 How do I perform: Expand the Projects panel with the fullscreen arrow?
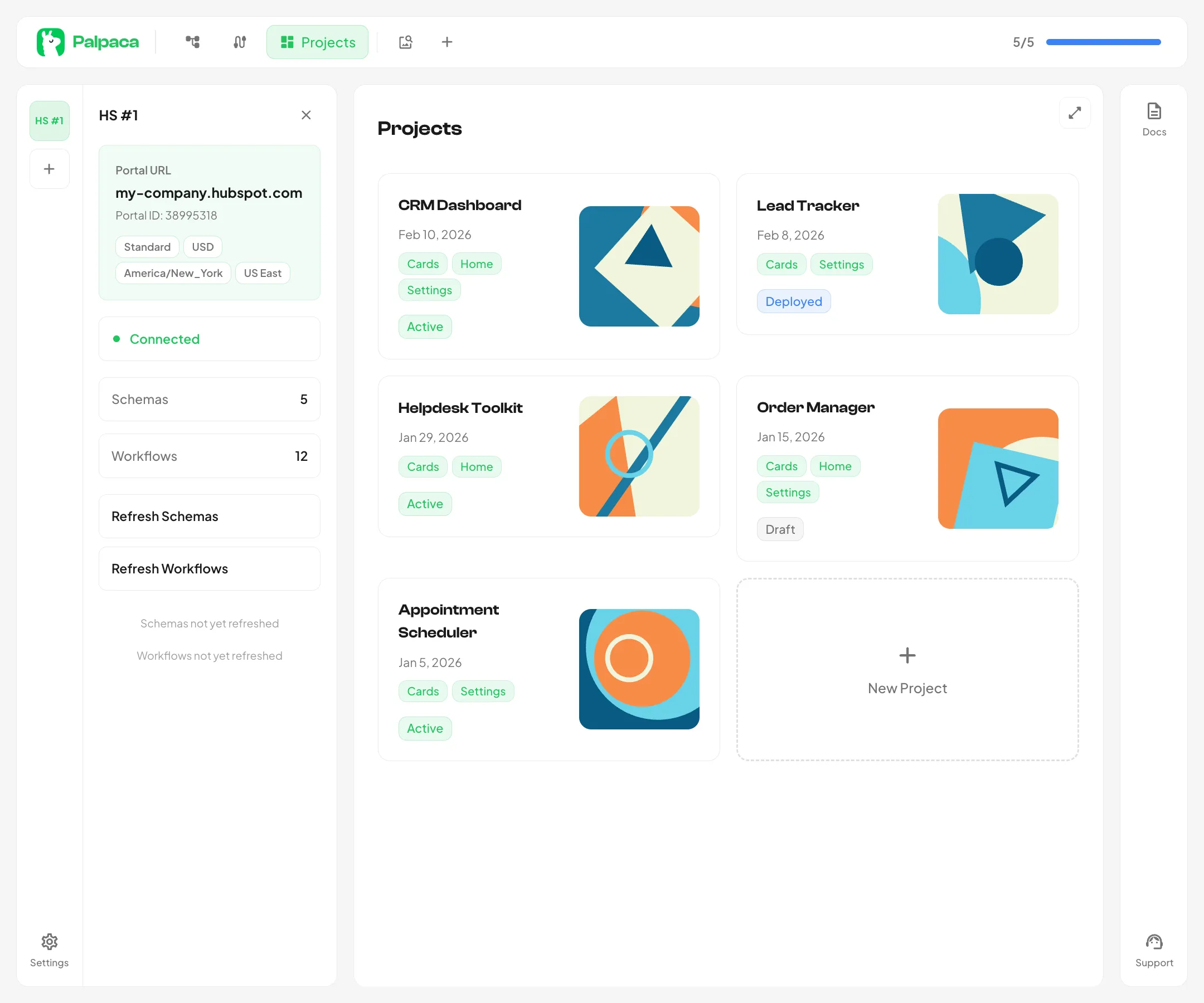(x=1075, y=113)
